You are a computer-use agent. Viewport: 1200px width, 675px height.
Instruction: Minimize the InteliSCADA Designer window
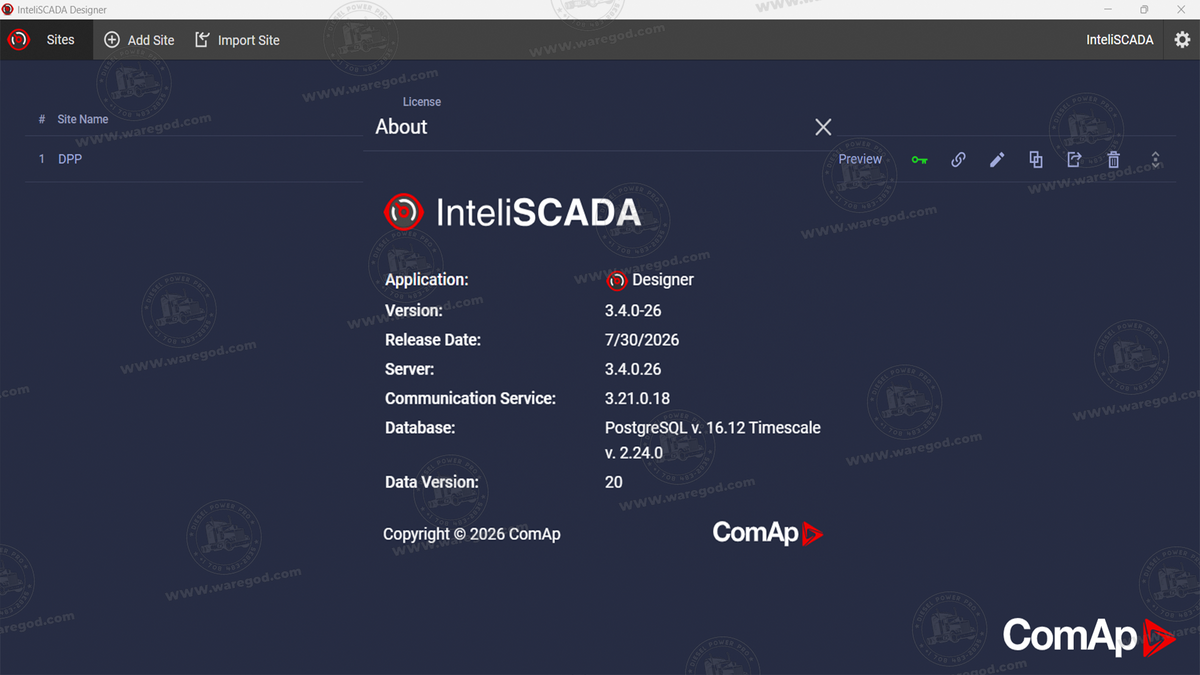click(1108, 9)
